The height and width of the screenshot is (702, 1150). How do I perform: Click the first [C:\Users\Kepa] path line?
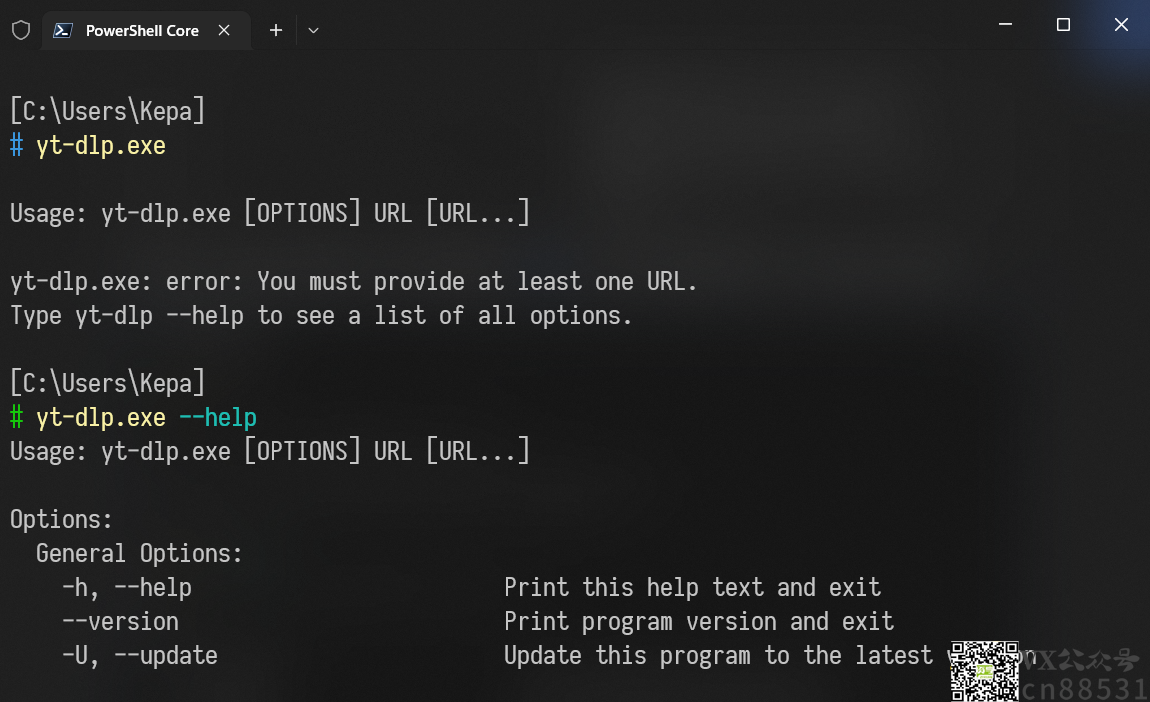coord(107,111)
